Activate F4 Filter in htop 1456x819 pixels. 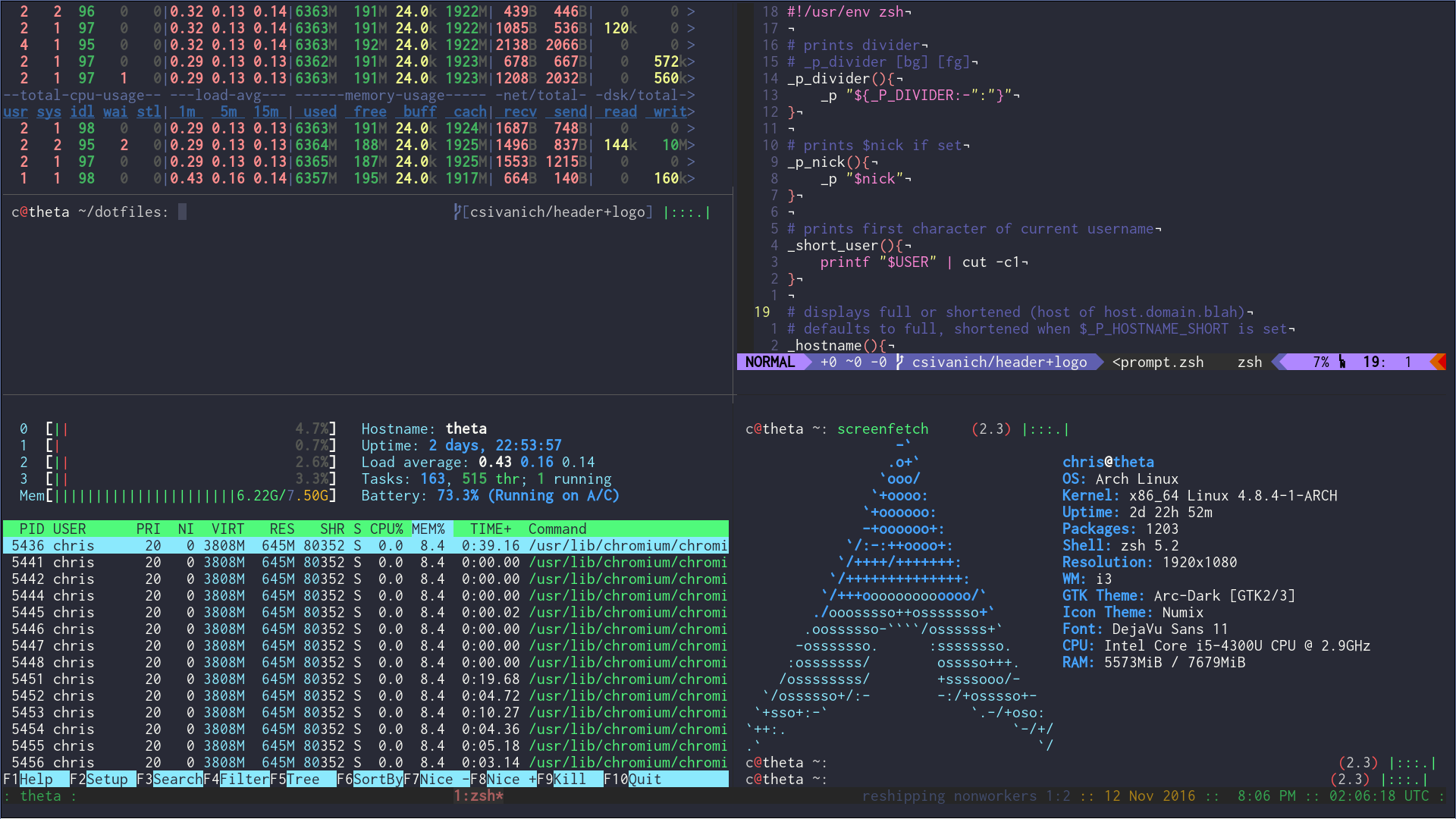237,779
